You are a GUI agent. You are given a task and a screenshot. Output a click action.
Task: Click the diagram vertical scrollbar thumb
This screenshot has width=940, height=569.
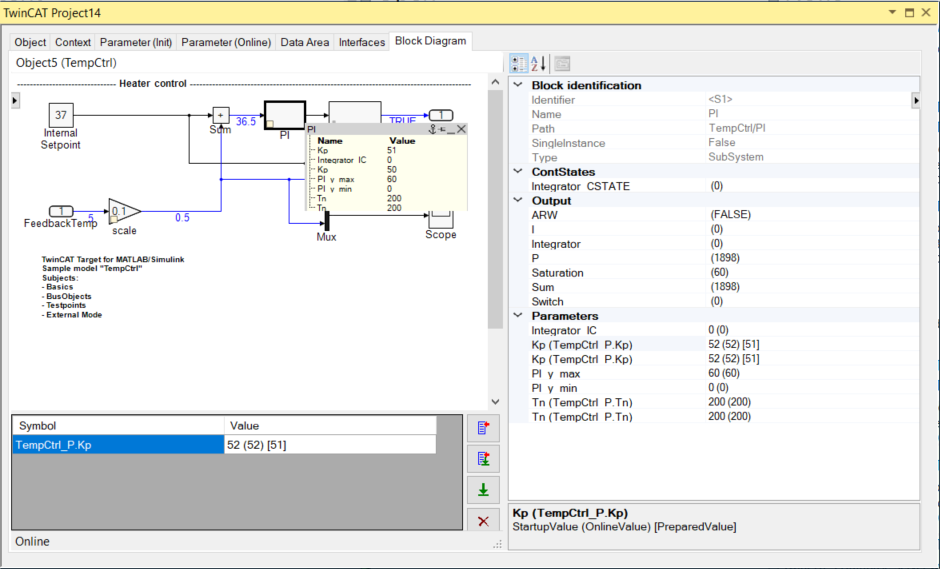click(x=495, y=209)
